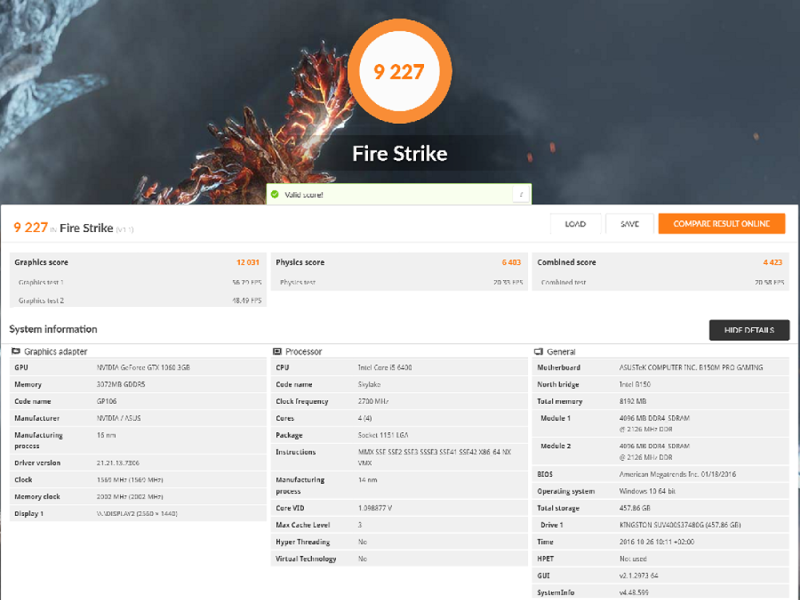The width and height of the screenshot is (800, 600).
Task: Select Combined score value 4 423
Action: pyautogui.click(x=772, y=262)
